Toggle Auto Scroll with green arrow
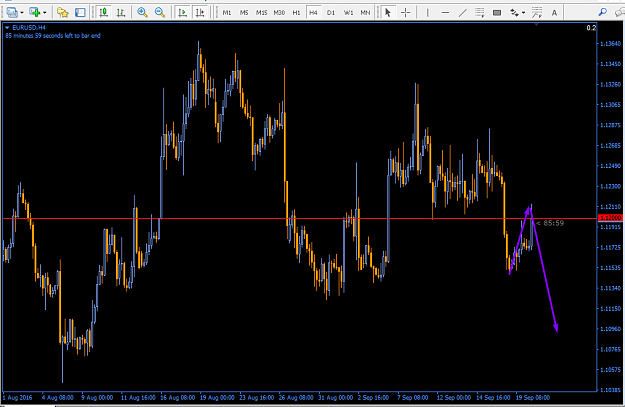Viewport: 625px width, 407px height. 183,13
